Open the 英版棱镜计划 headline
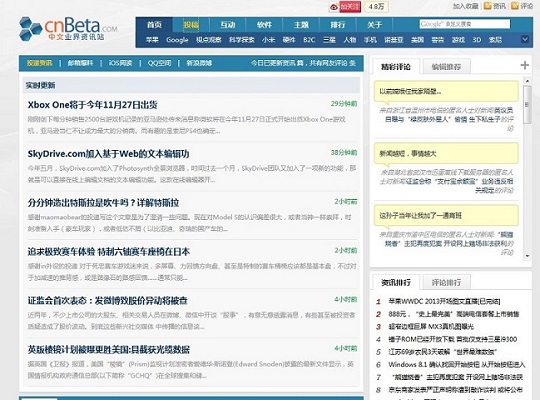The width and height of the screenshot is (540, 400). [108, 349]
